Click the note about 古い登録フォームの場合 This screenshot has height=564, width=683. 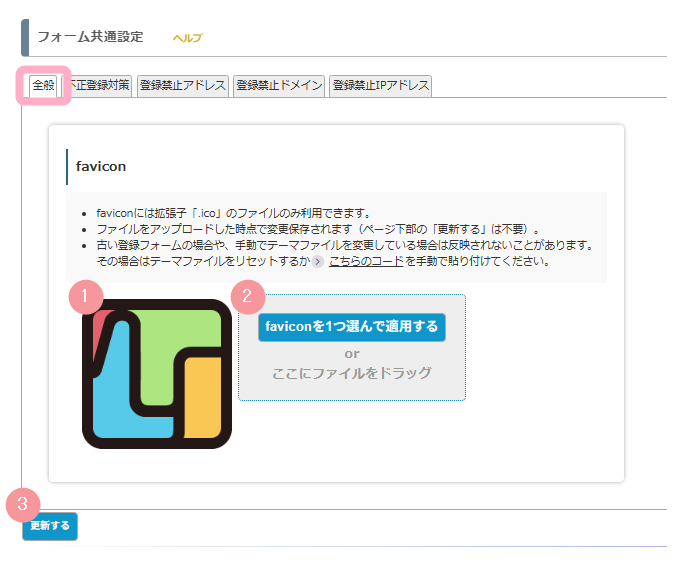[x=345, y=253]
